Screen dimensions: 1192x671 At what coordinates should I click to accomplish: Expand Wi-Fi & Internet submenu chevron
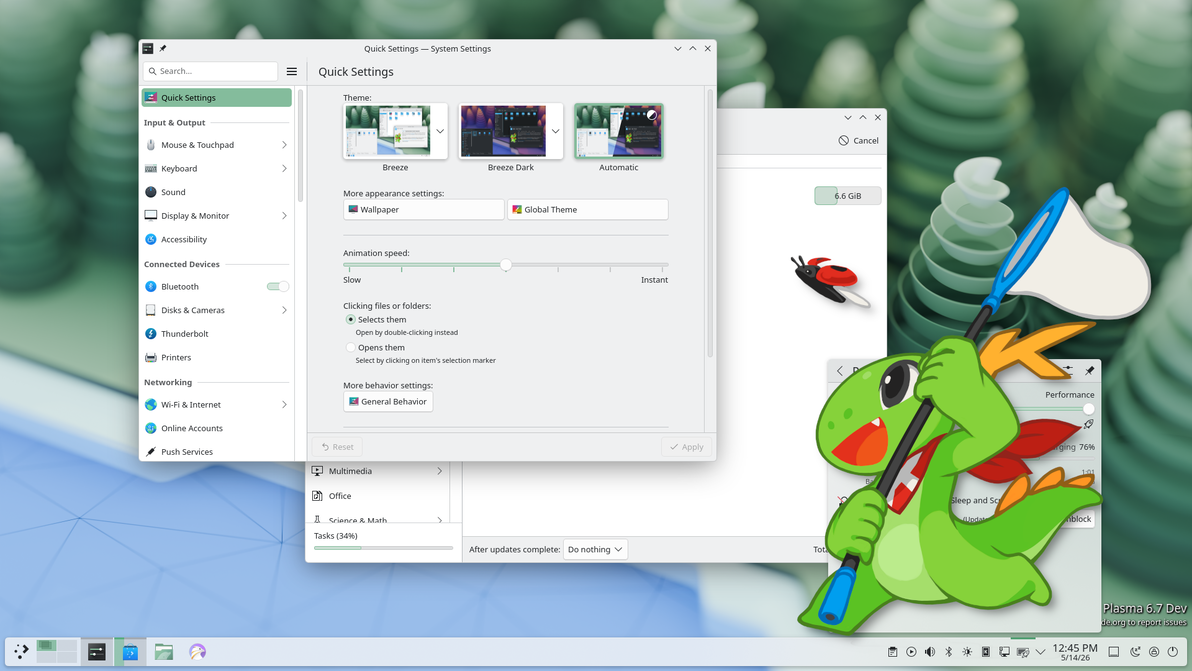pos(284,404)
